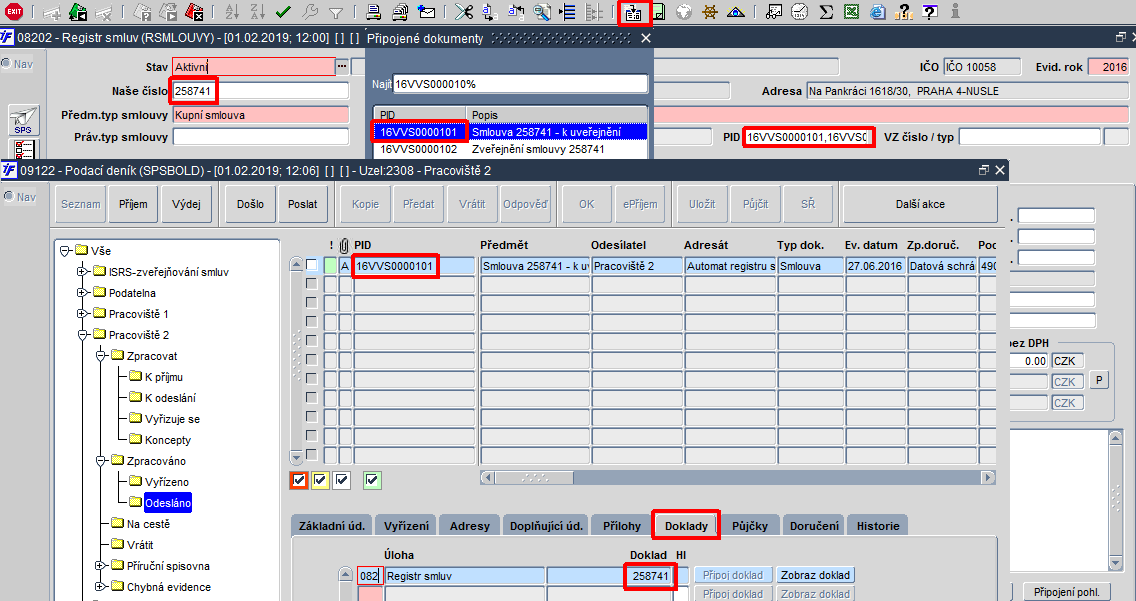1136x601 pixels.
Task: Click the envelope send-mail icon
Action: pyautogui.click(x=427, y=12)
